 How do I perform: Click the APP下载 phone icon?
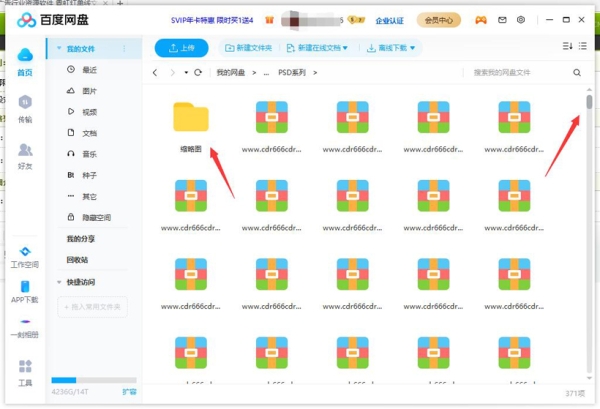pyautogui.click(x=25, y=286)
